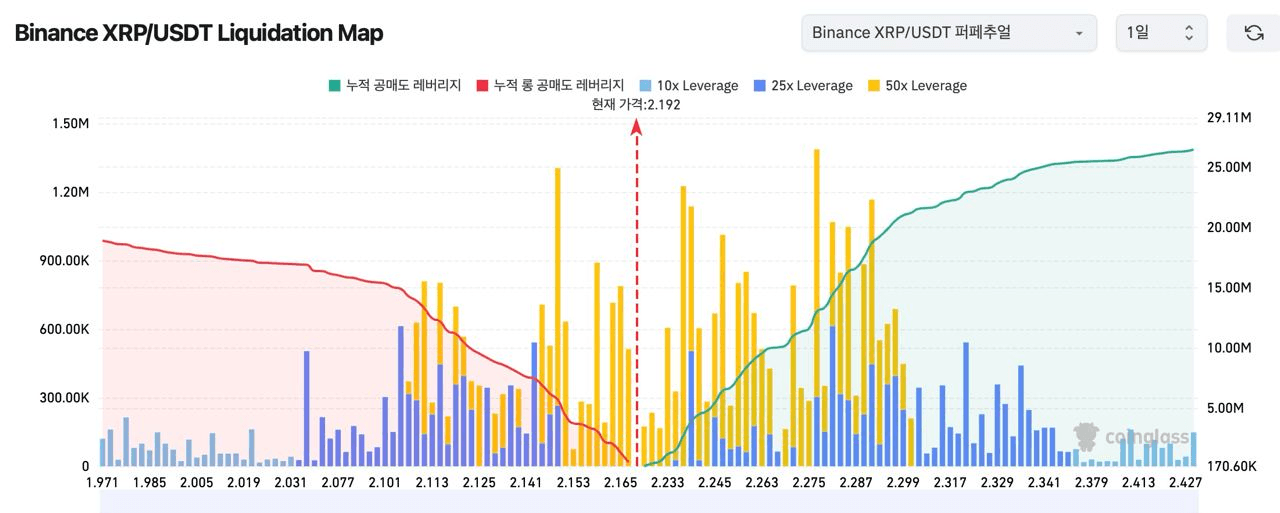Image resolution: width=1280 pixels, height=513 pixels.
Task: Toggle the 누적 공매도 레버리지 legend series
Action: tap(394, 86)
